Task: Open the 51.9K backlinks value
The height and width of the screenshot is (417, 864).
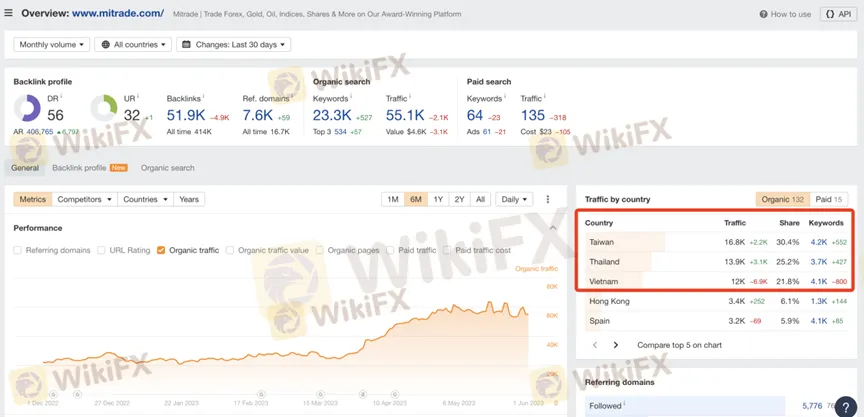Action: pyautogui.click(x=186, y=115)
